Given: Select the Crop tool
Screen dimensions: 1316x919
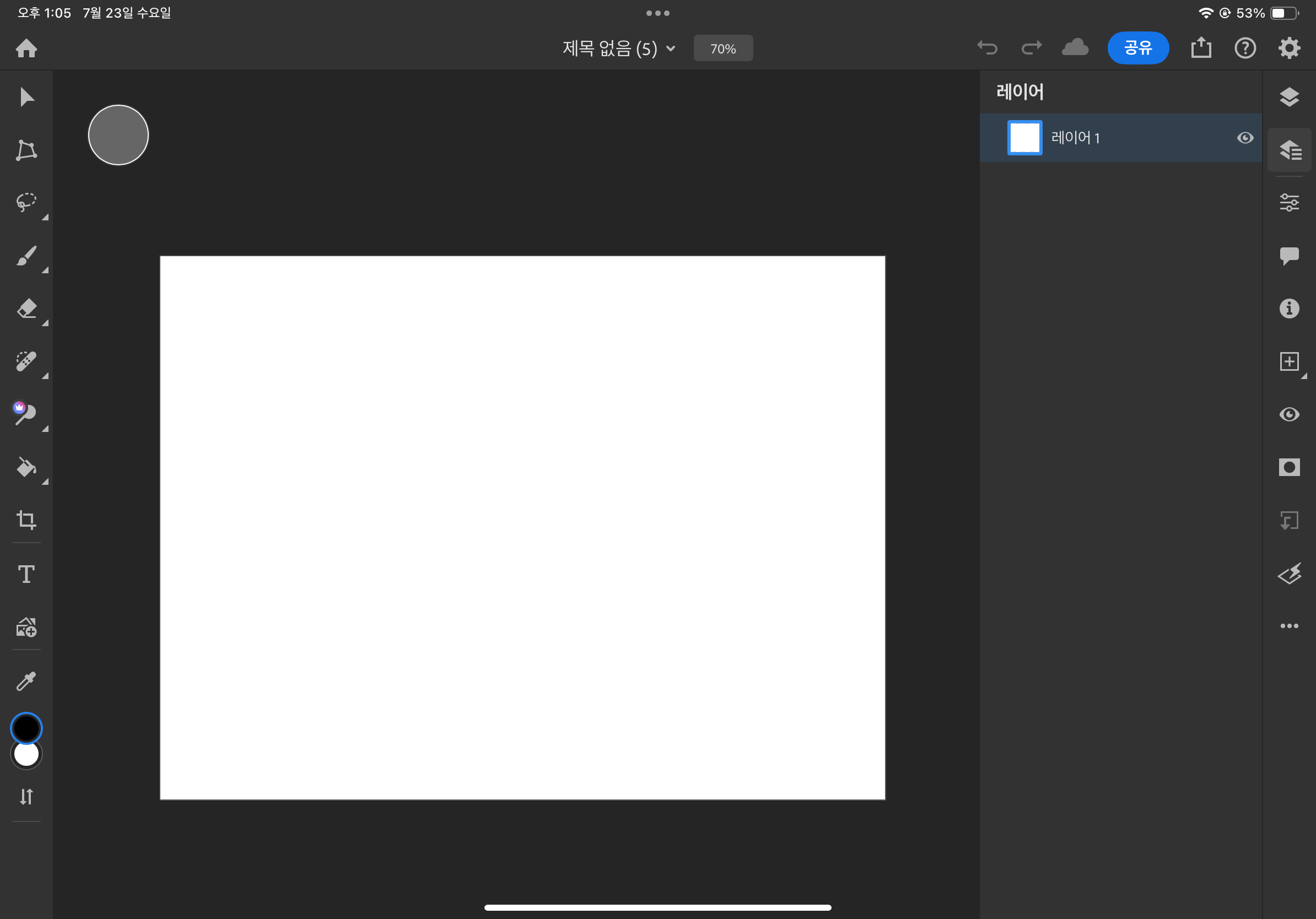Looking at the screenshot, I should click(x=26, y=520).
